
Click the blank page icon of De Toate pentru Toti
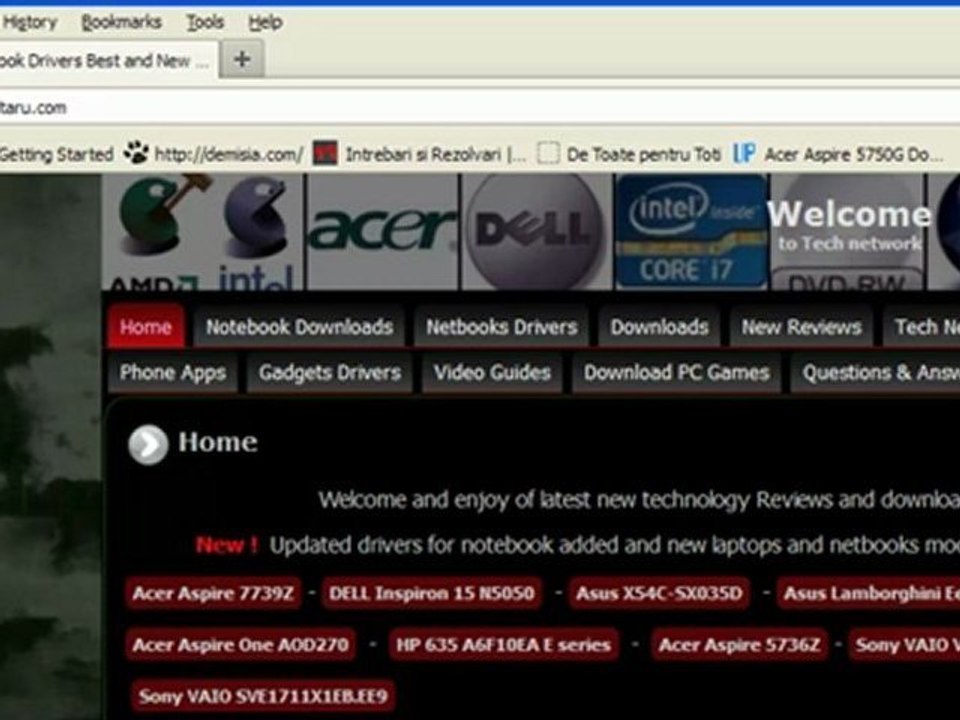click(x=549, y=153)
